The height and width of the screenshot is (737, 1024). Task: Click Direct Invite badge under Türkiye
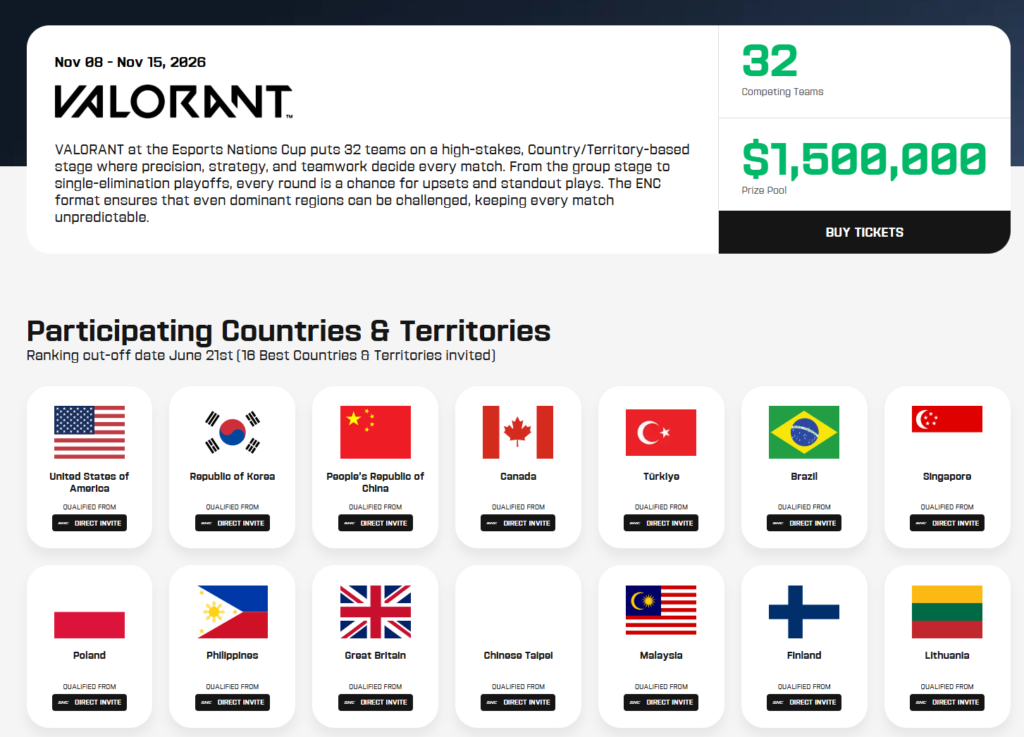click(x=661, y=523)
